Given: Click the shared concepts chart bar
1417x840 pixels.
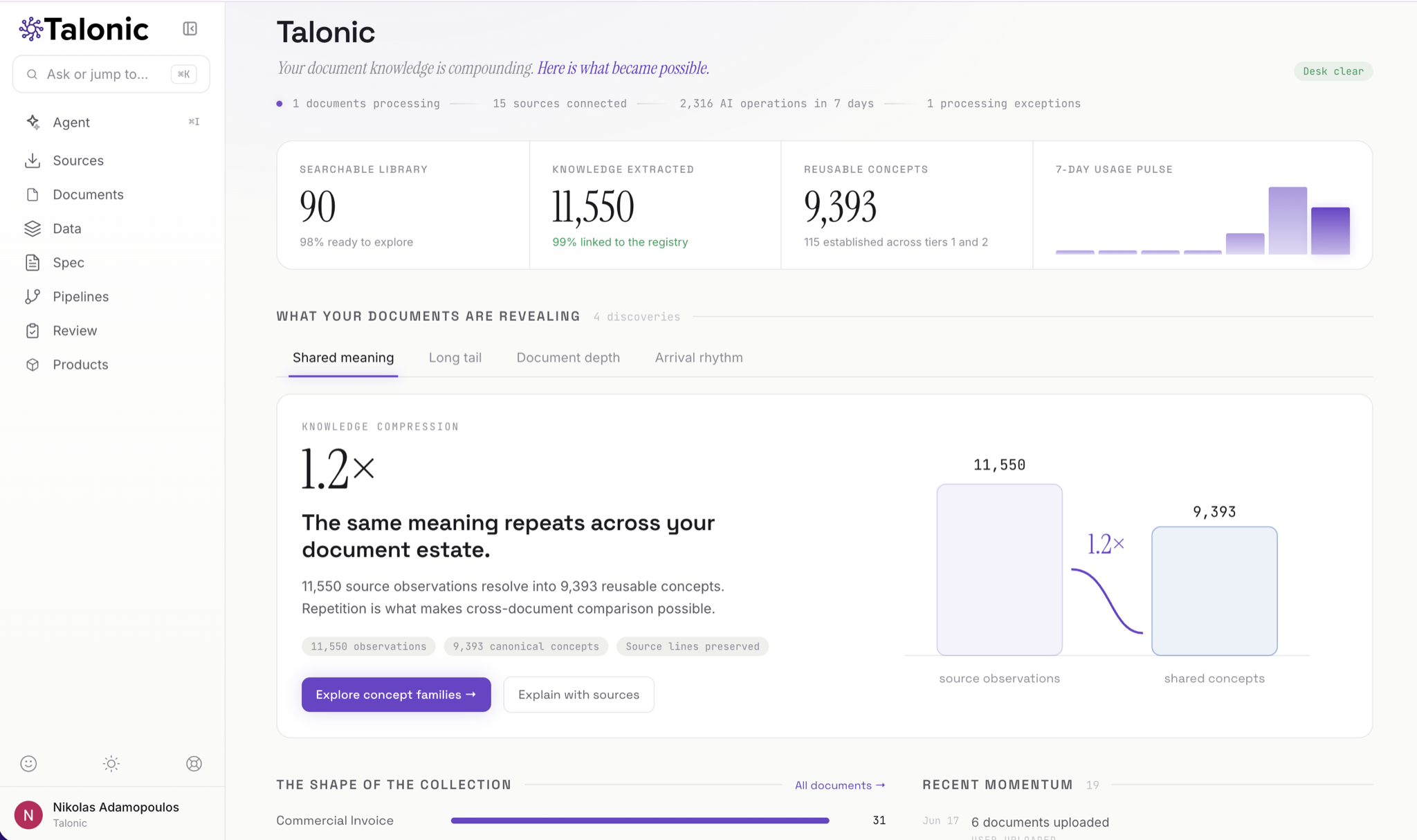Looking at the screenshot, I should coord(1214,591).
